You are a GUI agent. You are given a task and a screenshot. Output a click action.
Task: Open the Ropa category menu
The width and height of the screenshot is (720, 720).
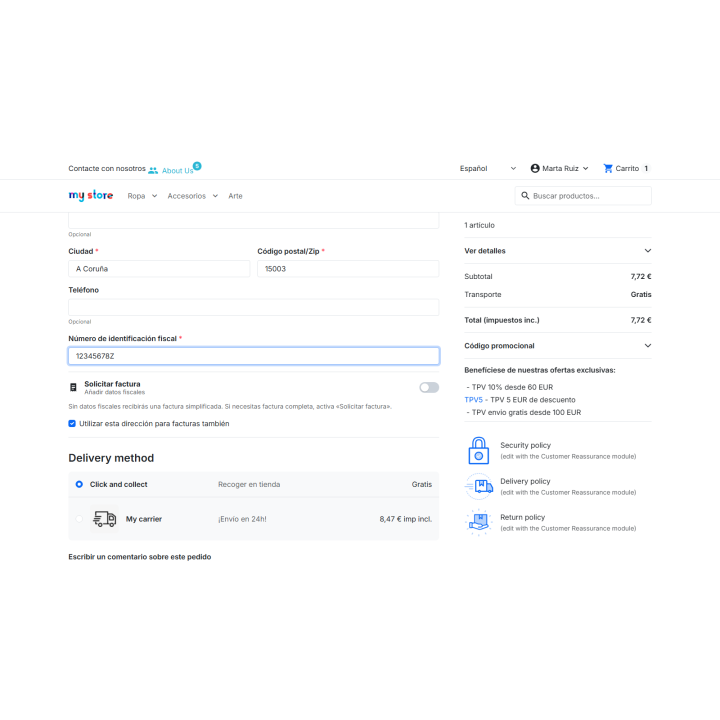tap(136, 196)
